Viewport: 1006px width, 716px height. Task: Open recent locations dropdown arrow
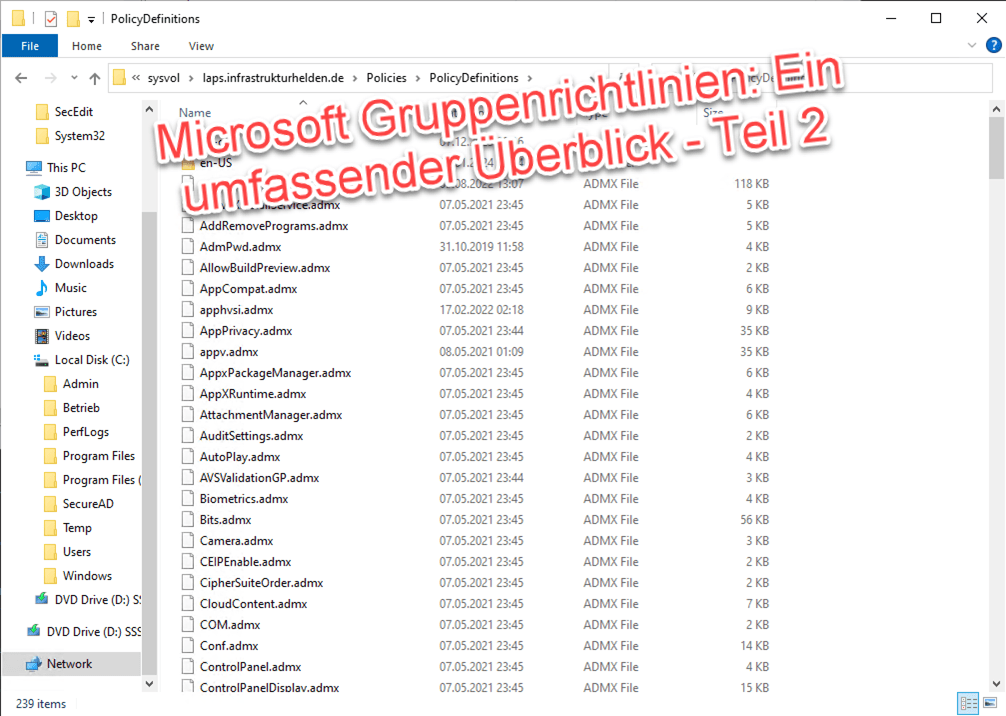tap(74, 78)
